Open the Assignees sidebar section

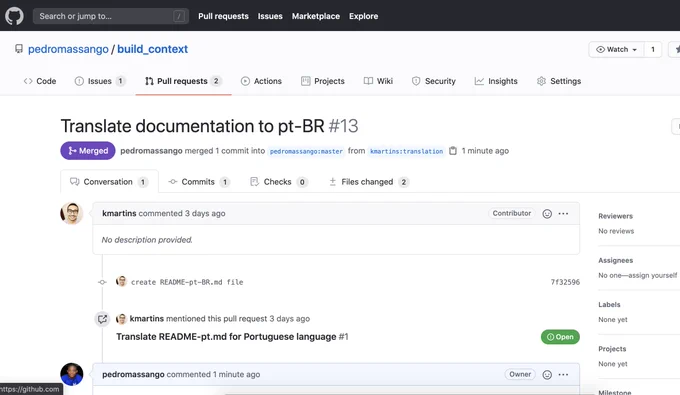click(615, 260)
